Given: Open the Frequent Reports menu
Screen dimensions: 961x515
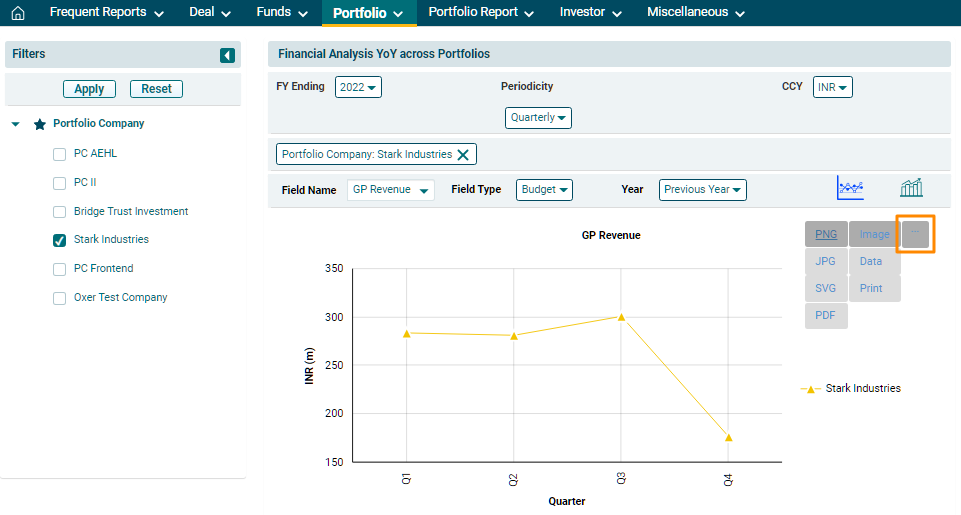Looking at the screenshot, I should tap(106, 13).
